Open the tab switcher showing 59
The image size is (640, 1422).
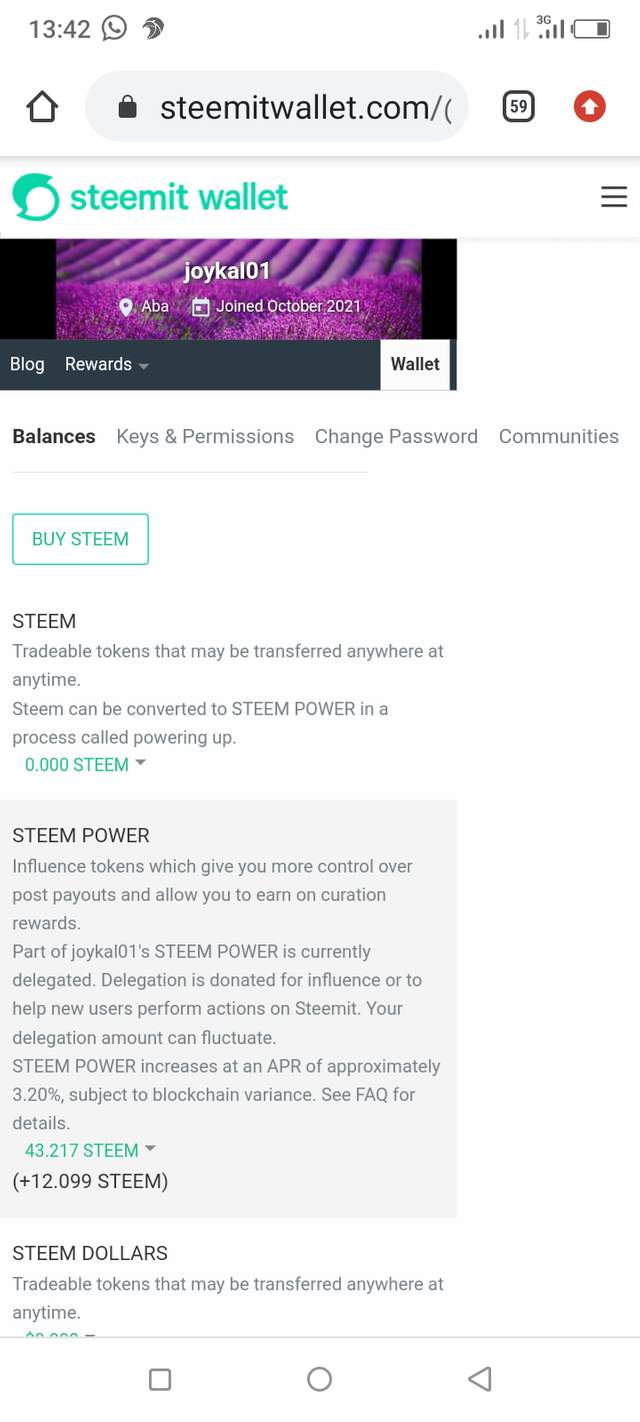point(518,106)
